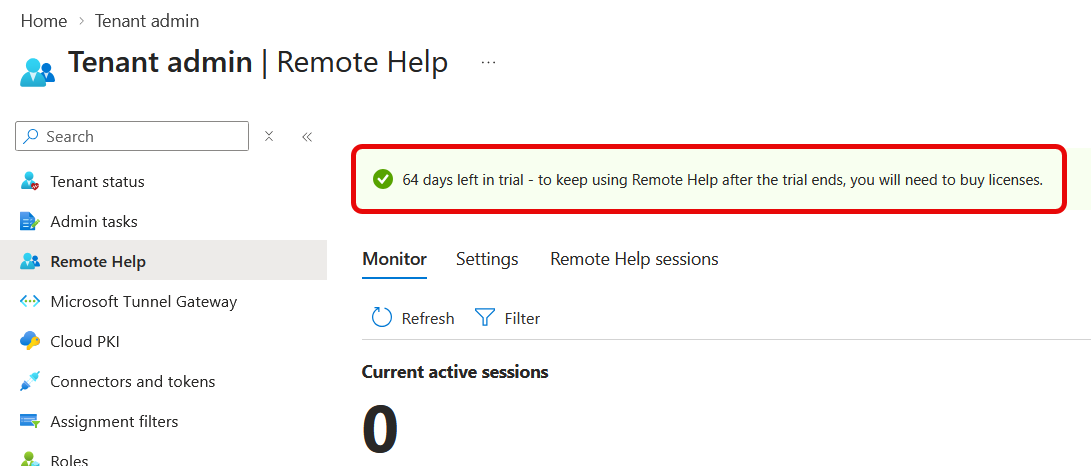The image size is (1091, 466).
Task: Click the green checkmark trial status icon
Action: [x=383, y=180]
